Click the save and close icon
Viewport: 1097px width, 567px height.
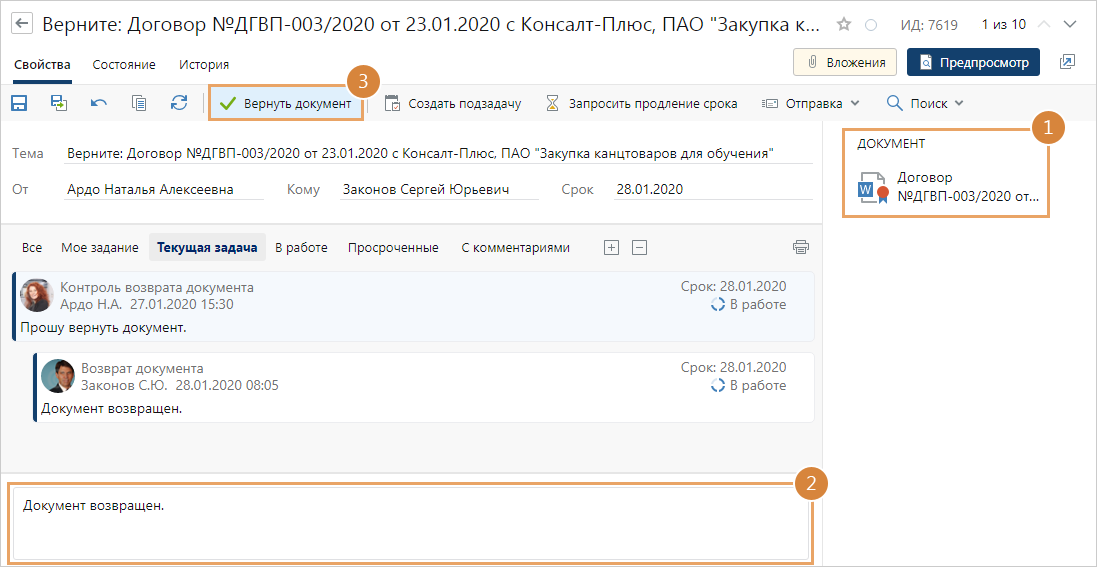click(x=59, y=103)
